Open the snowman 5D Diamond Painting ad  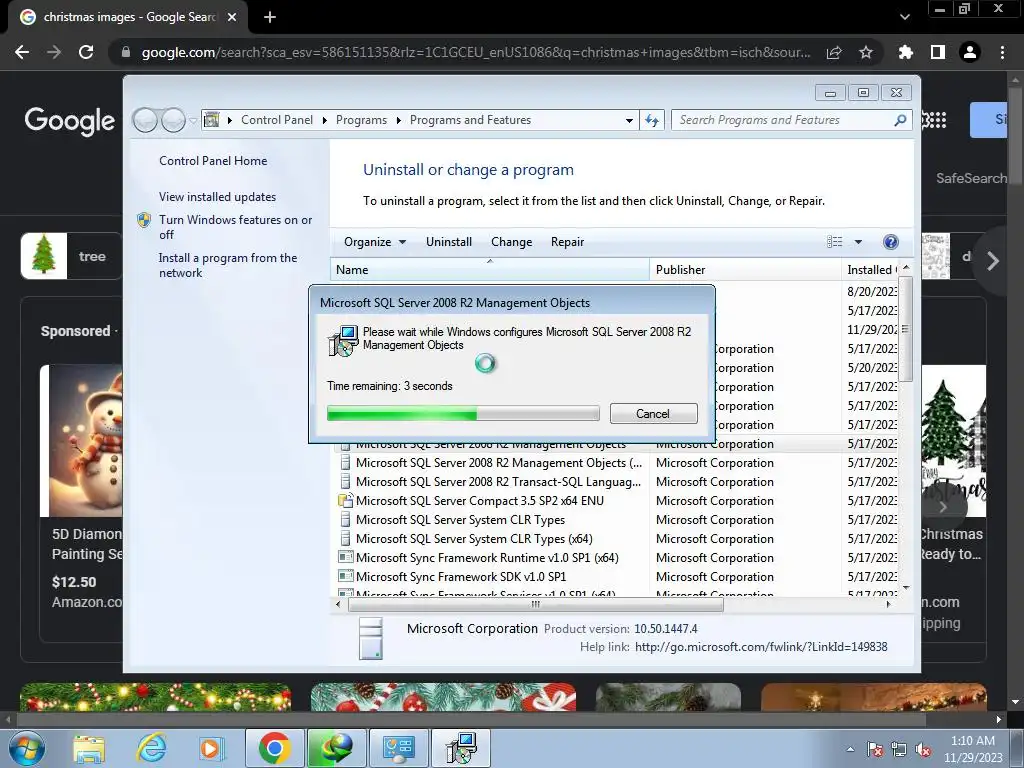tap(81, 441)
